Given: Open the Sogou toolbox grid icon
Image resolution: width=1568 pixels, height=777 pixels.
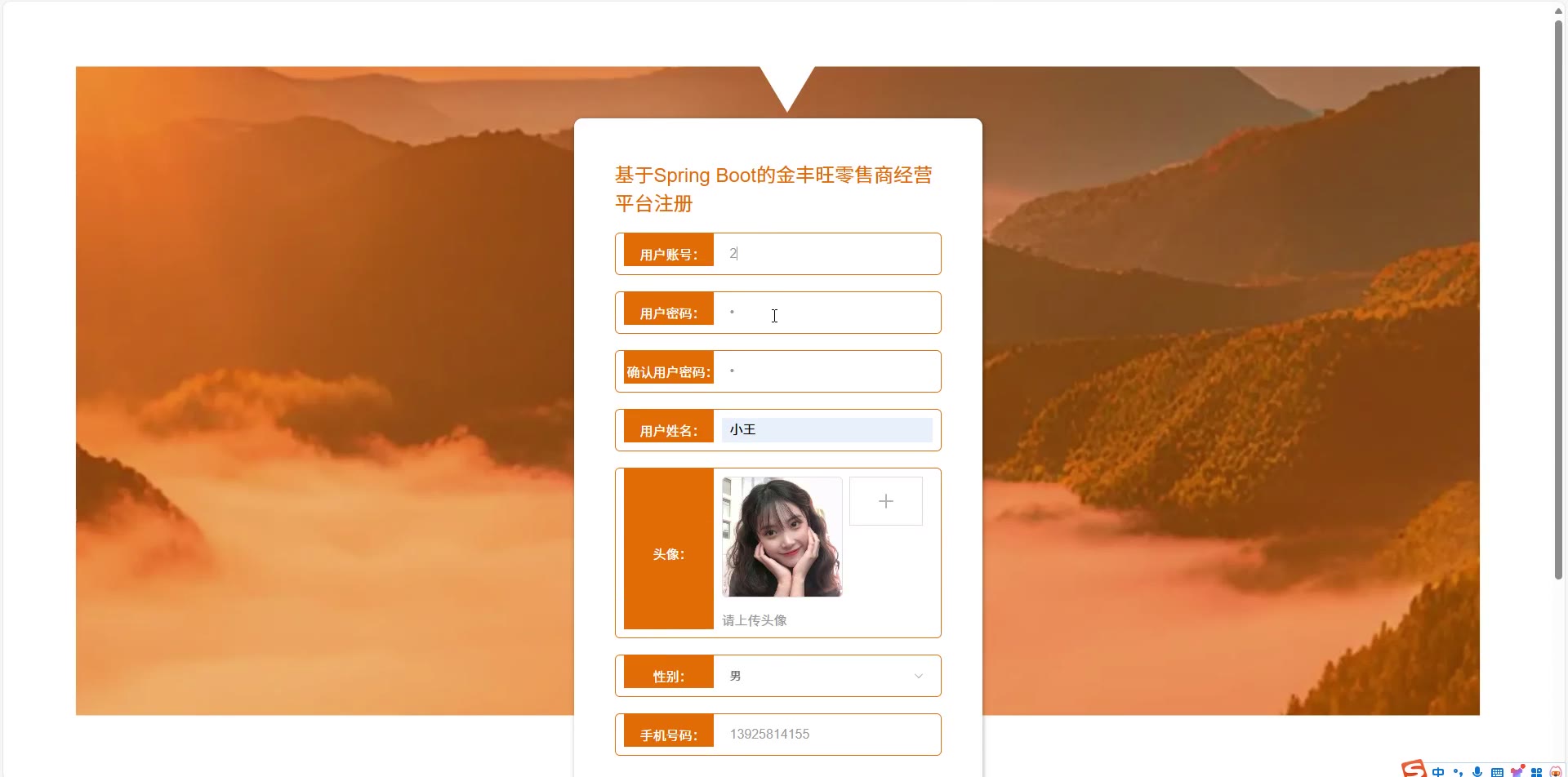Looking at the screenshot, I should coord(1536,771).
